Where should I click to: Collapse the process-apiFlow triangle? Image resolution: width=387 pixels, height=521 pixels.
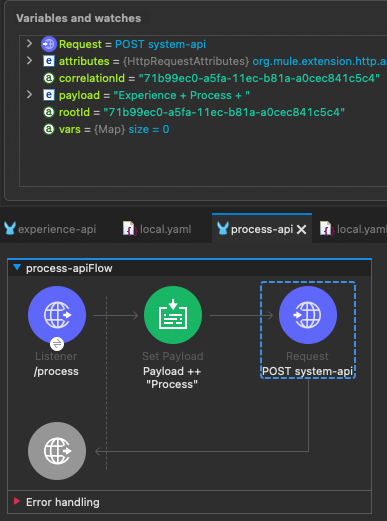tap(17, 268)
